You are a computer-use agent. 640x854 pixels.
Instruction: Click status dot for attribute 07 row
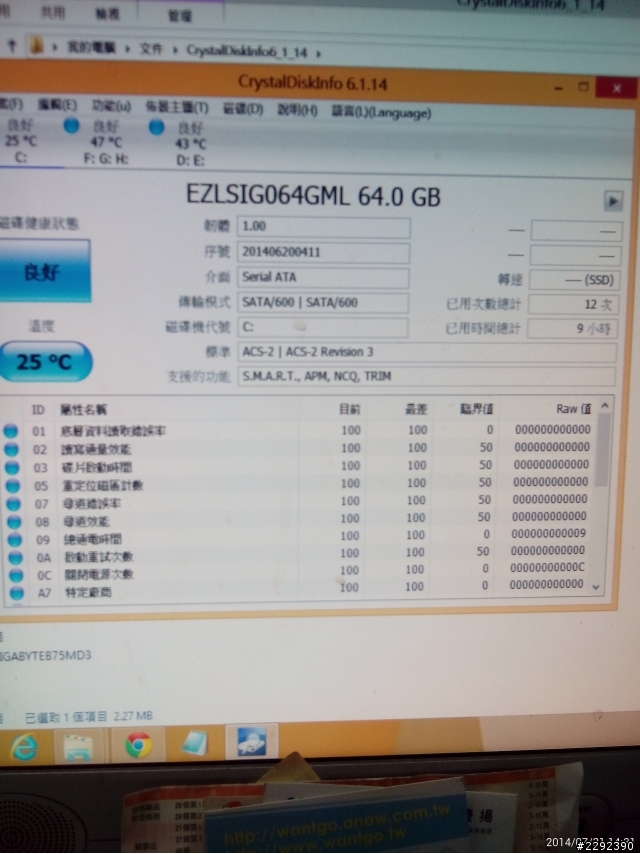13,503
